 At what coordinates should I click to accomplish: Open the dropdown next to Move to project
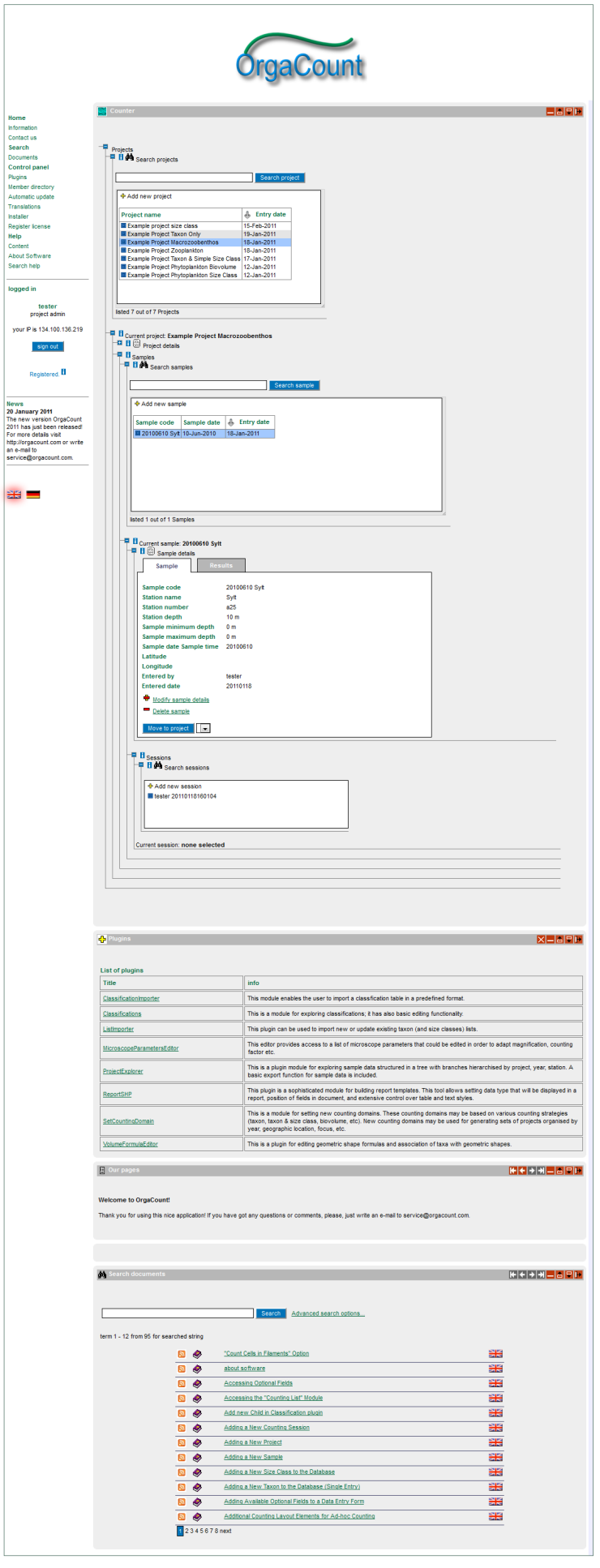204,728
